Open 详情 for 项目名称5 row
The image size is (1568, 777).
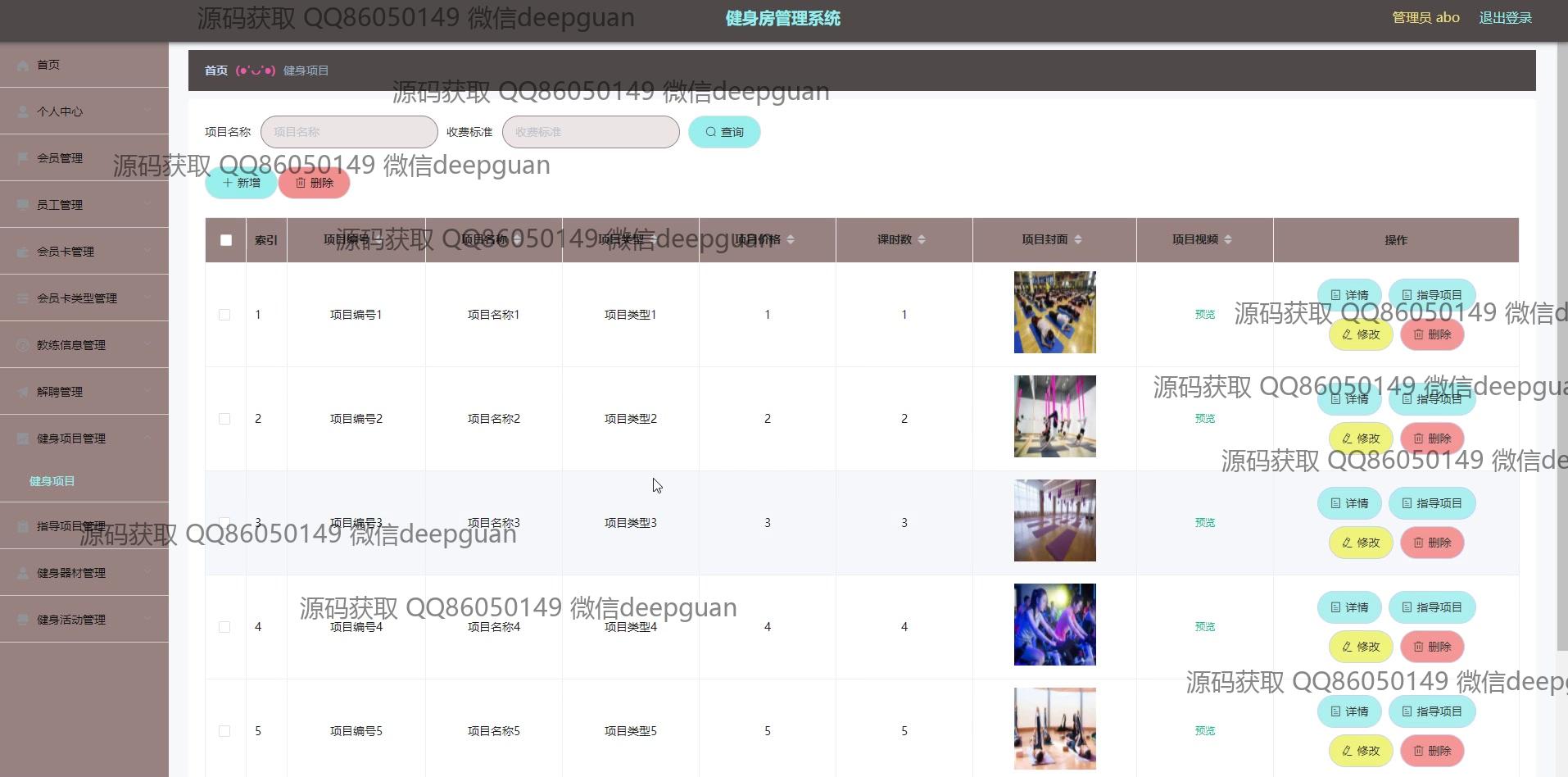1349,711
